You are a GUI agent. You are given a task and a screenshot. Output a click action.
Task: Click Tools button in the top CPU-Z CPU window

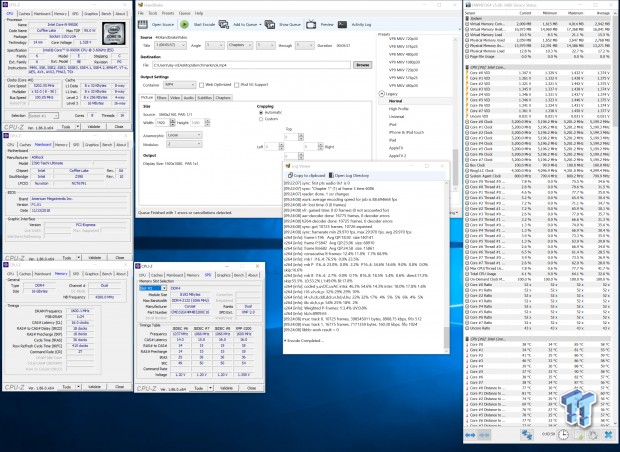(x=66, y=127)
